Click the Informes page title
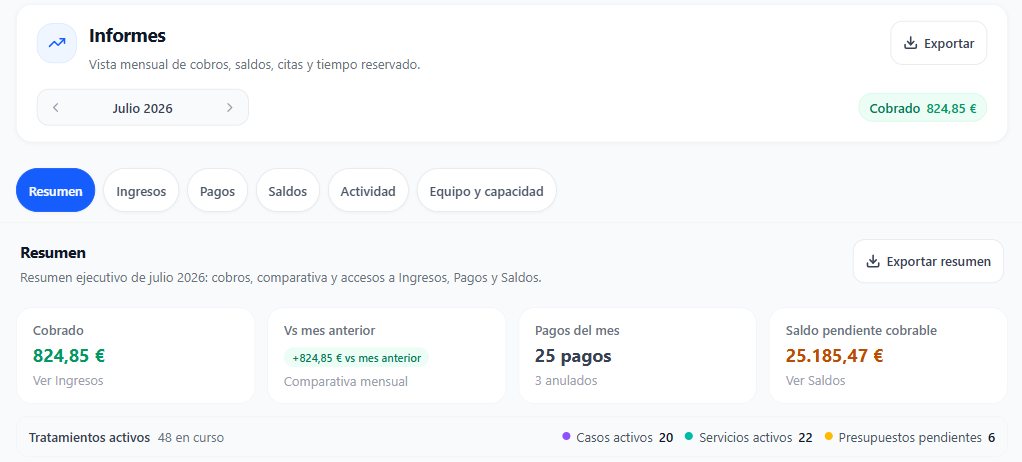 127,35
